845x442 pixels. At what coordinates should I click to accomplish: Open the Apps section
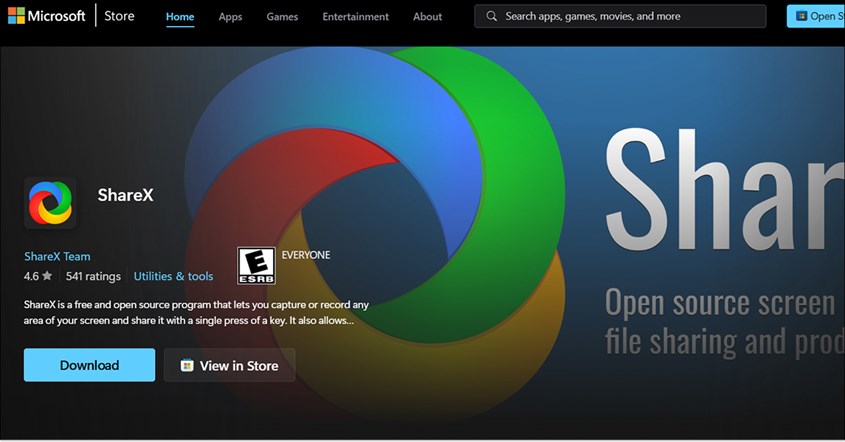(x=230, y=16)
